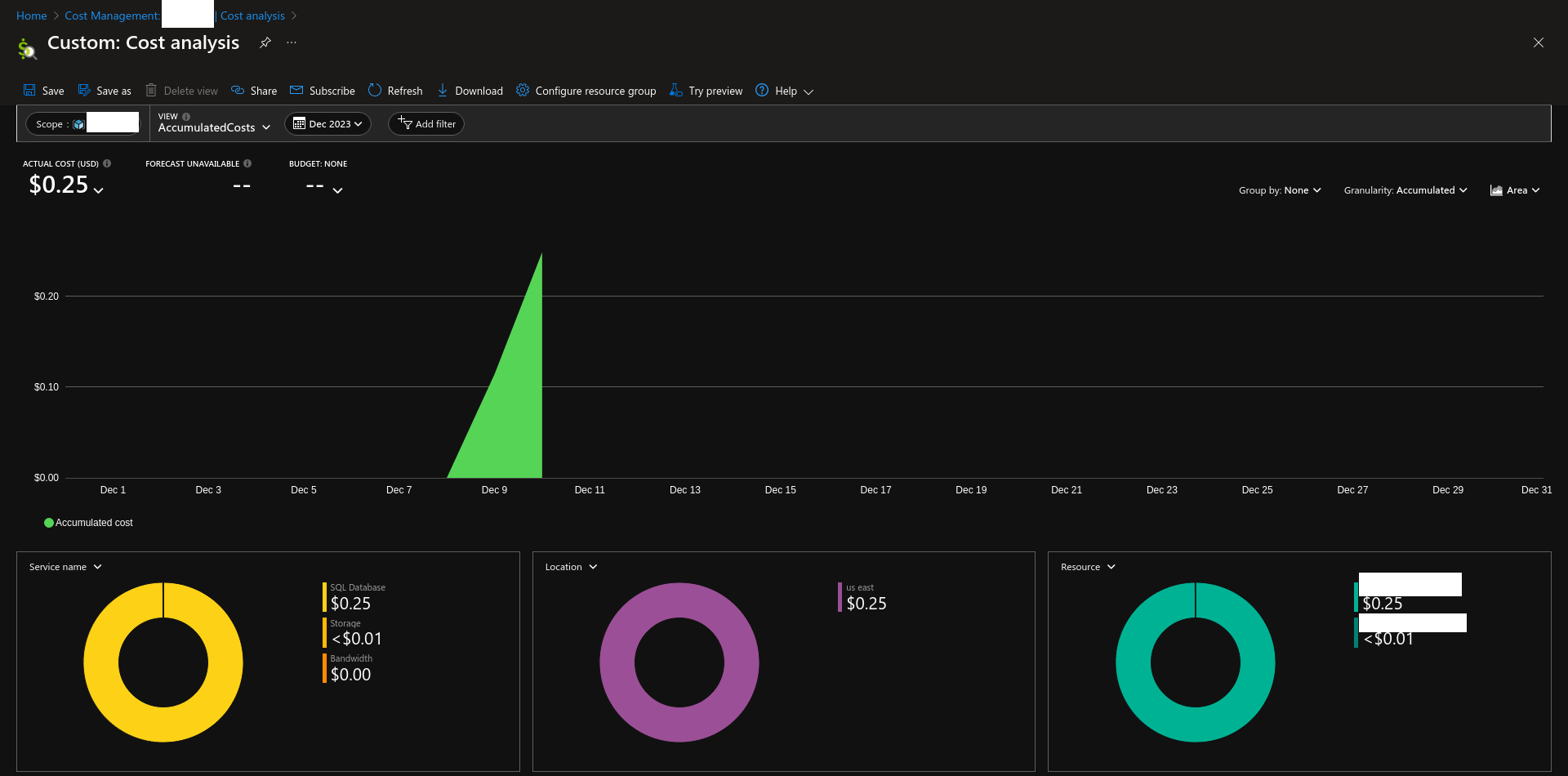Open Cost analysis breadcrumb link

click(252, 16)
